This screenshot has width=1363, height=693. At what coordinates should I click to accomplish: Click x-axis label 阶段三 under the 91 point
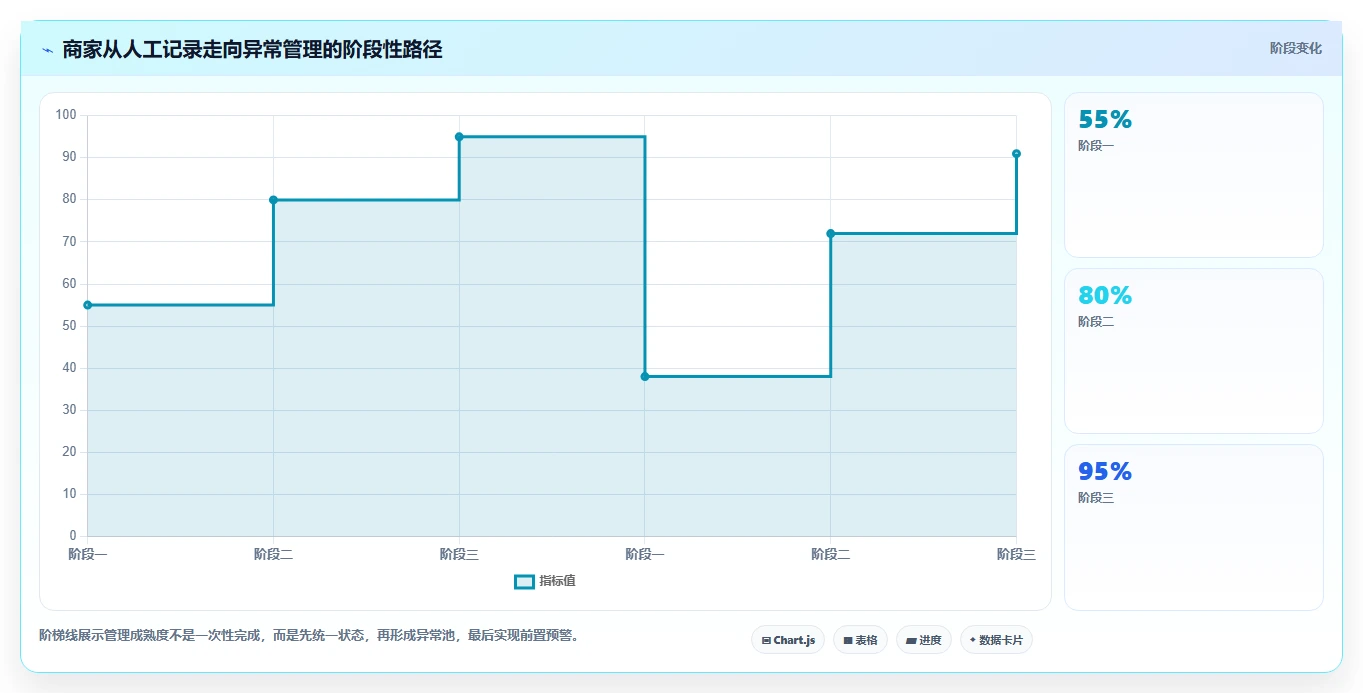[1016, 554]
